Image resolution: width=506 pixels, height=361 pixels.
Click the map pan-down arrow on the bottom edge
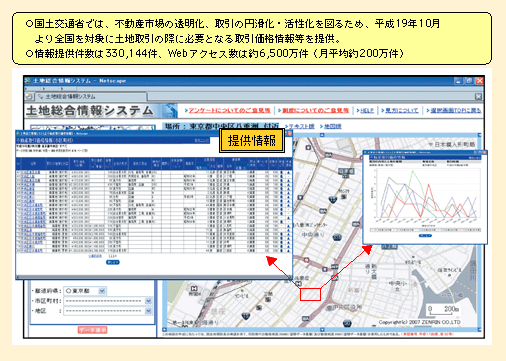322,329
